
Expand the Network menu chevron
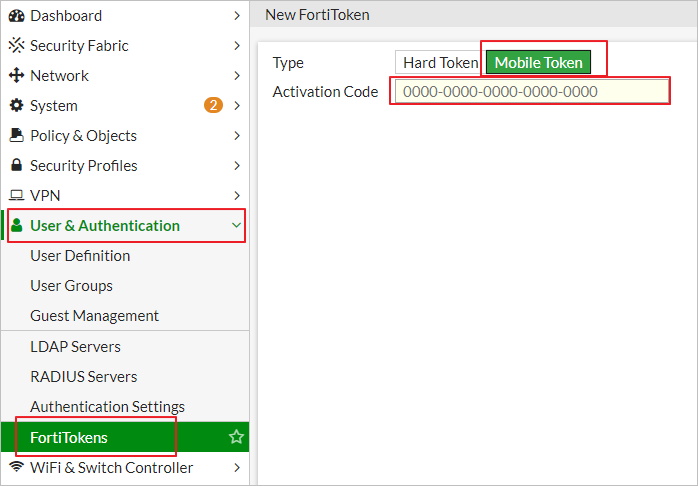click(237, 76)
